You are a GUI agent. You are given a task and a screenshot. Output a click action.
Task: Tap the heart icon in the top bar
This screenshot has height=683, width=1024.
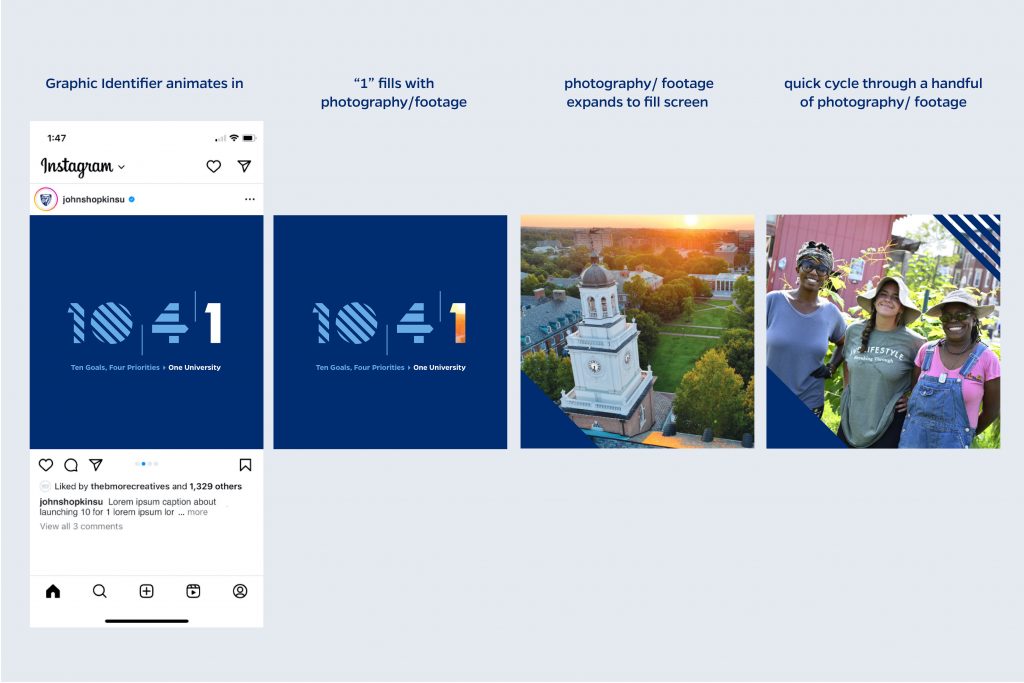[x=214, y=167]
